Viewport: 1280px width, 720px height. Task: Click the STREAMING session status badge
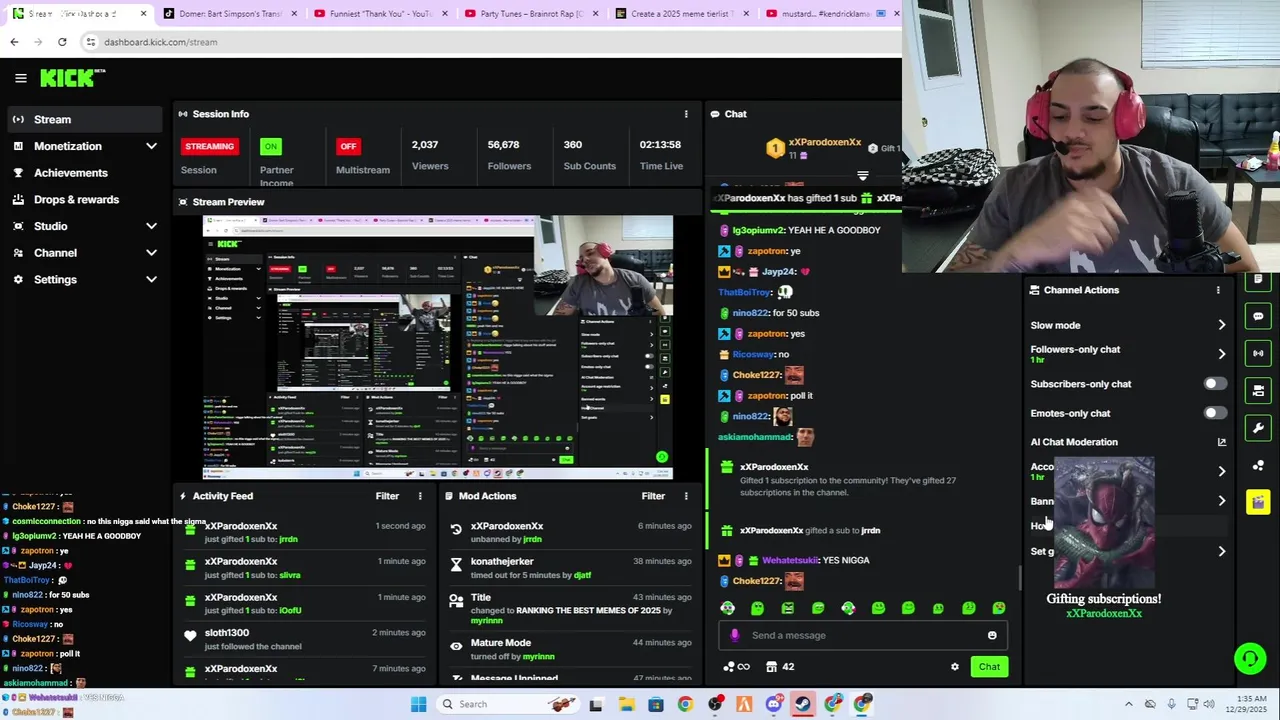tap(209, 146)
